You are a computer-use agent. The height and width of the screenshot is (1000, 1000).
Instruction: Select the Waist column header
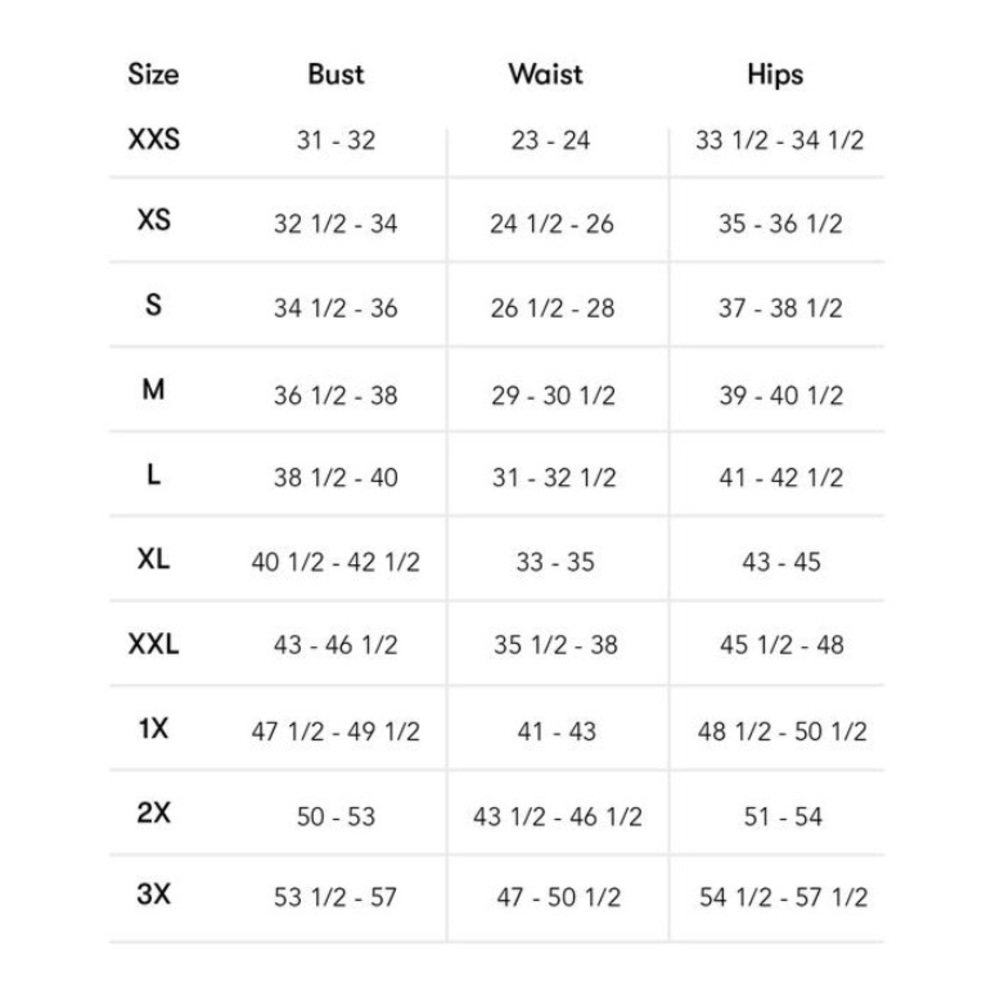point(546,75)
